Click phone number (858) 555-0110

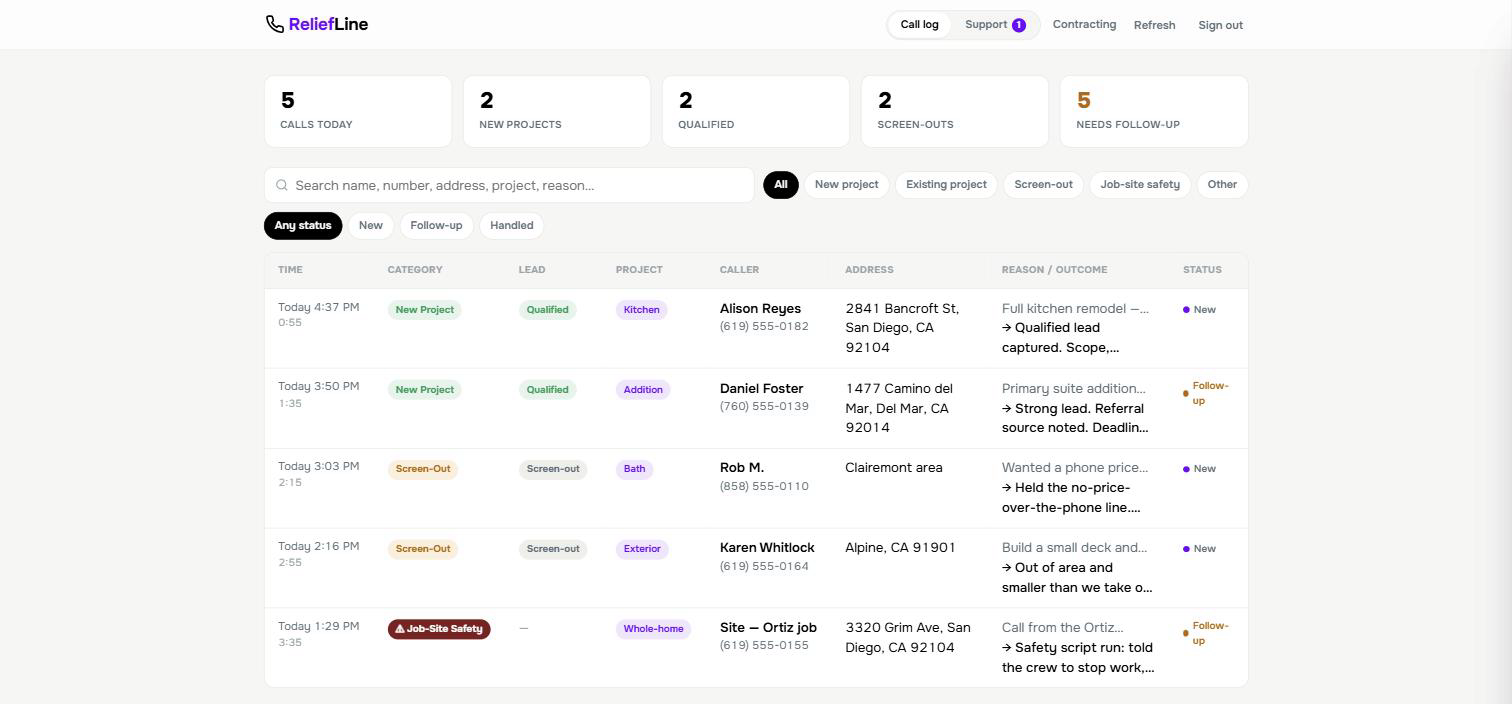coord(764,487)
